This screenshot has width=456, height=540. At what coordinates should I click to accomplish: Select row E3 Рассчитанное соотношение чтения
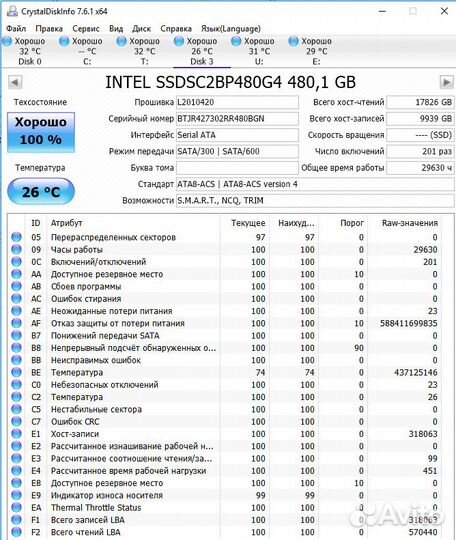click(226, 458)
